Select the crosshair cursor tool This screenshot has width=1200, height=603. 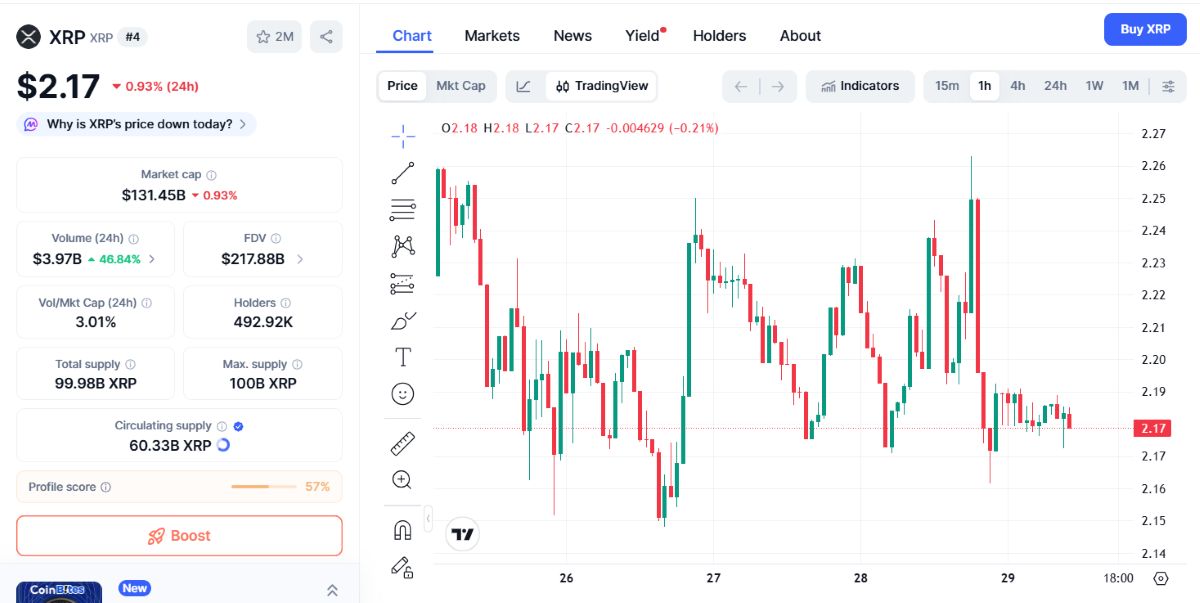click(x=403, y=136)
